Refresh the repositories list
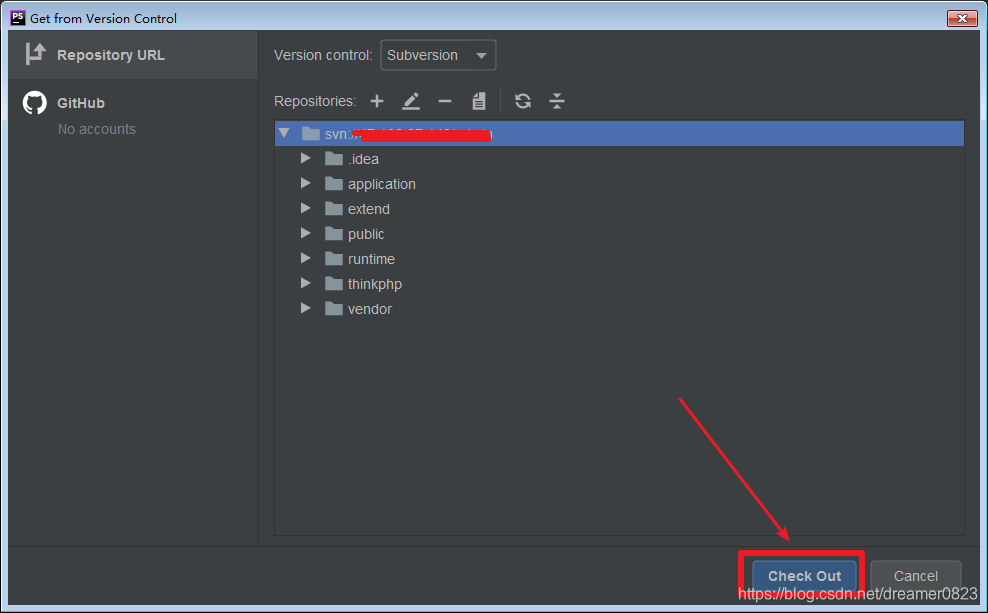988x613 pixels. tap(523, 101)
